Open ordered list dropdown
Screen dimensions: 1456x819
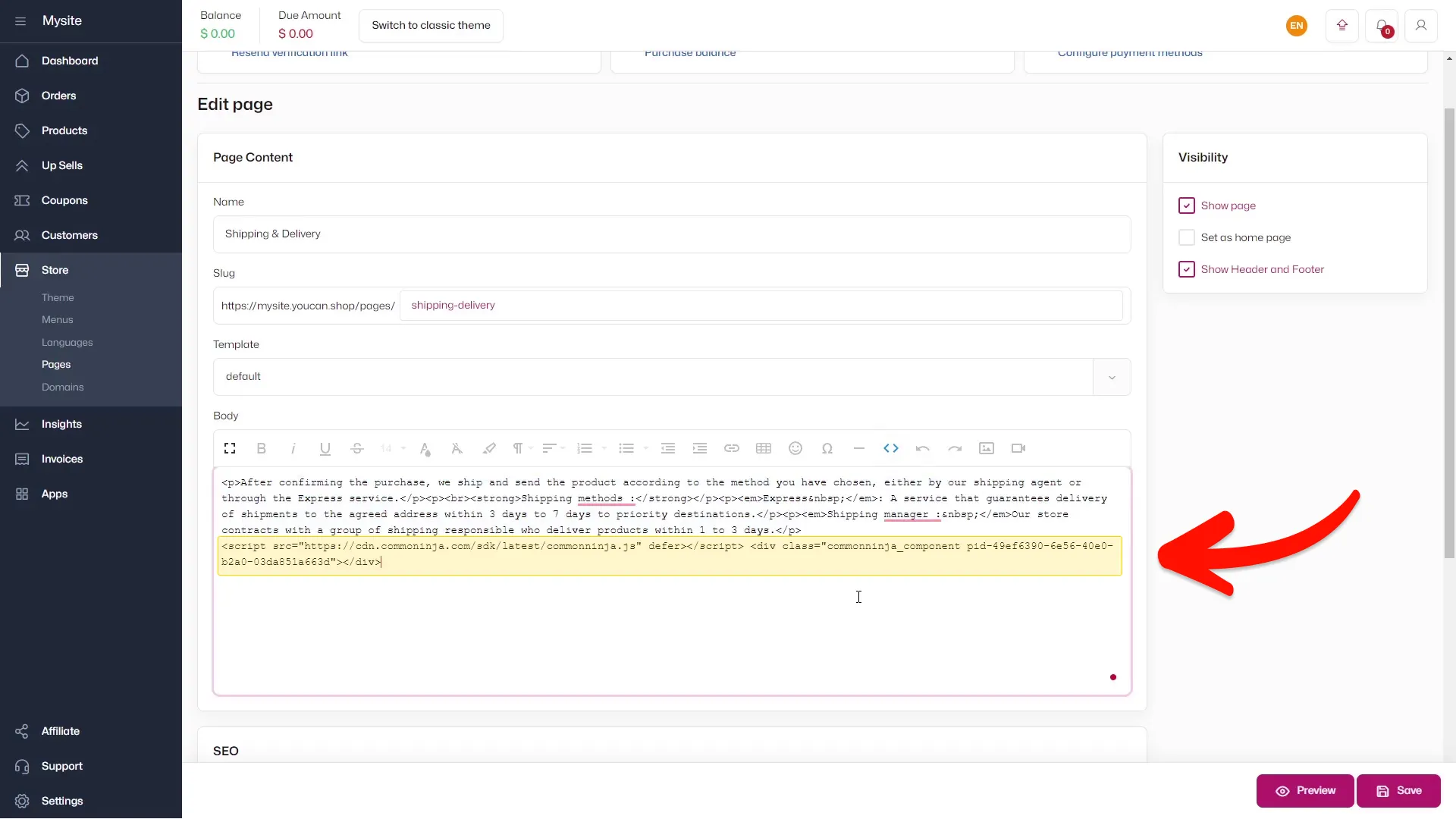click(x=591, y=448)
